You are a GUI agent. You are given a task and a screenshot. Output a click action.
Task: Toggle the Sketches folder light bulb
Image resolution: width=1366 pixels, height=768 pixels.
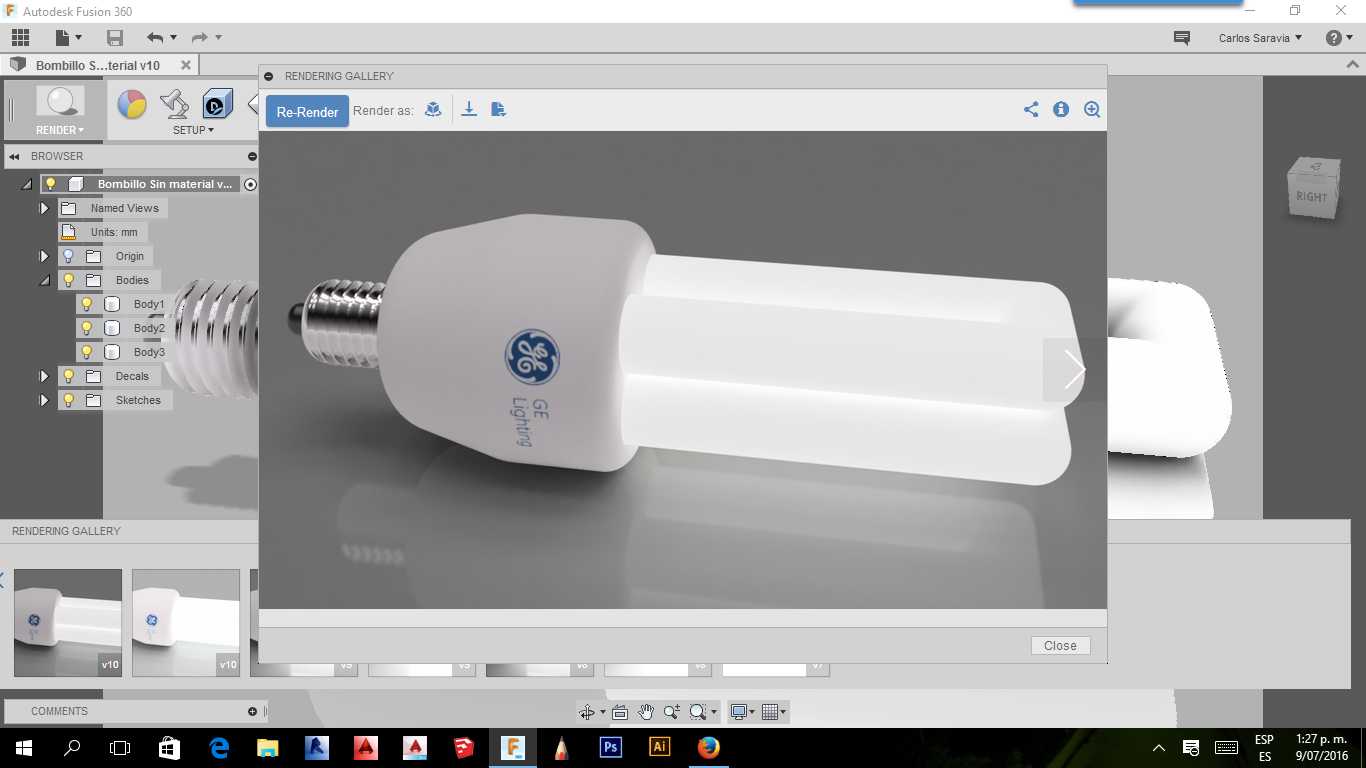coord(68,400)
